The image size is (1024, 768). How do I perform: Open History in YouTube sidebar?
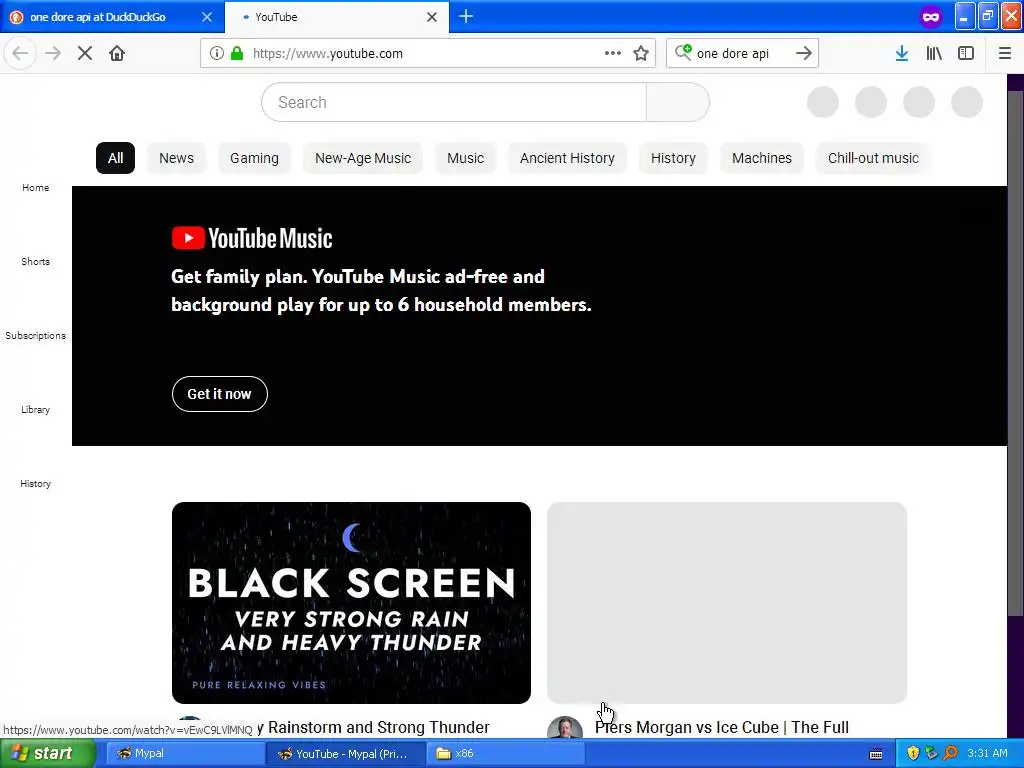[35, 484]
